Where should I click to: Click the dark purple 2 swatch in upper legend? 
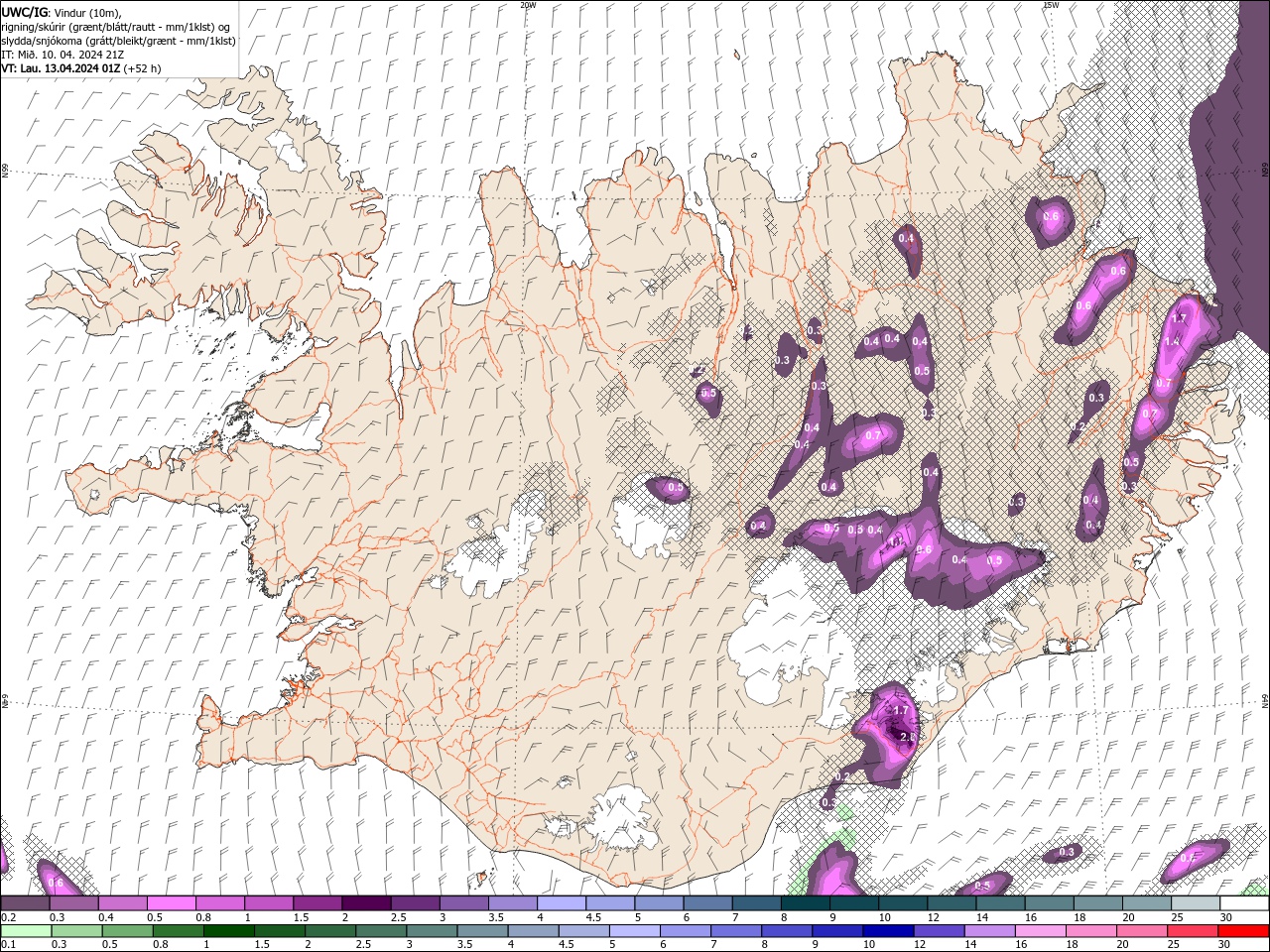(365, 903)
